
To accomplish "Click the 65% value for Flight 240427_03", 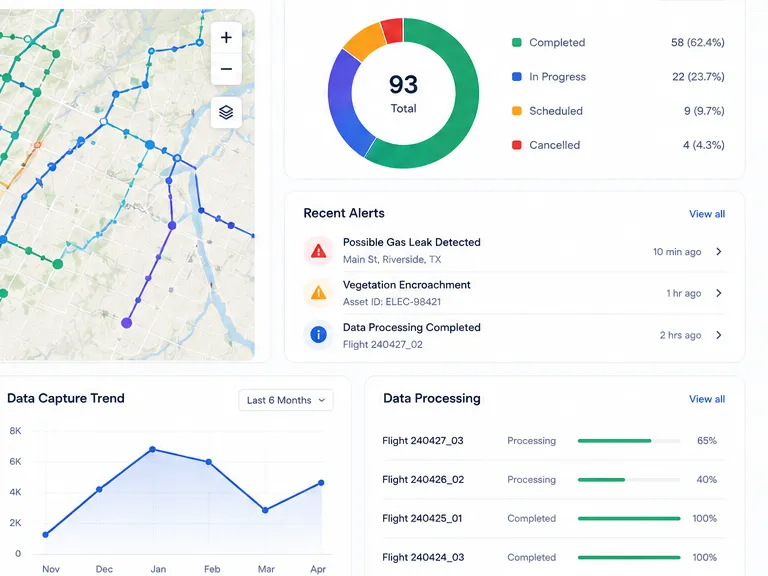I will [707, 441].
